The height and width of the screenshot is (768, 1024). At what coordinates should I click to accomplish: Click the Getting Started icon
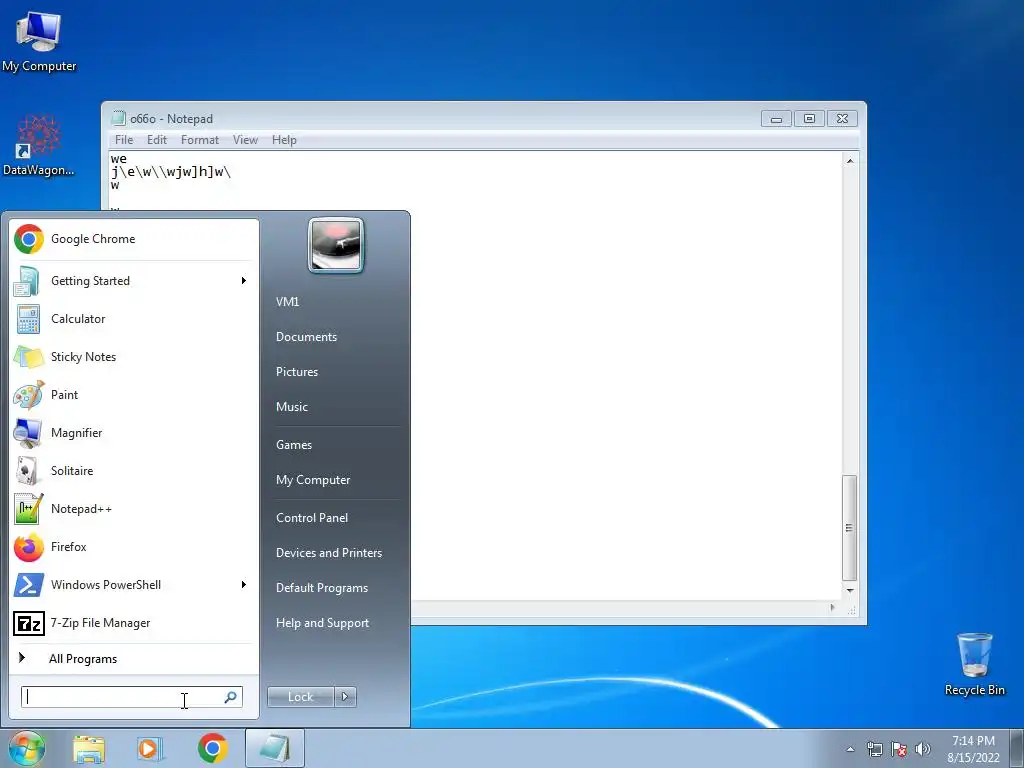click(27, 281)
